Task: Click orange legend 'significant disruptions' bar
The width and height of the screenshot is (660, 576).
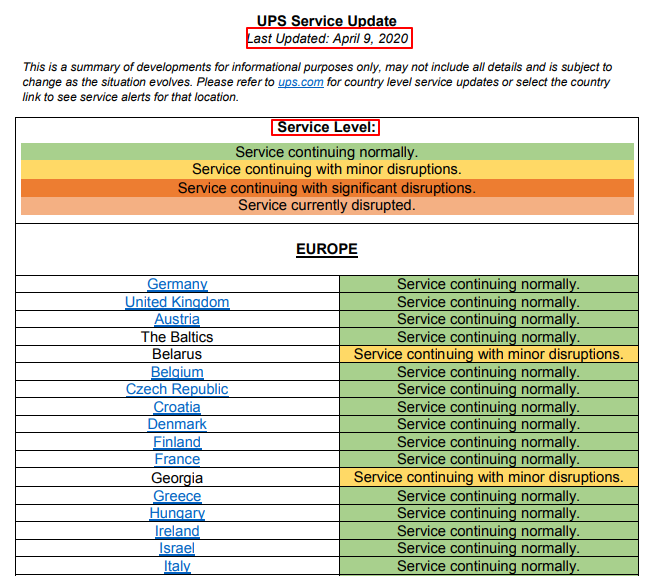Action: 327,188
